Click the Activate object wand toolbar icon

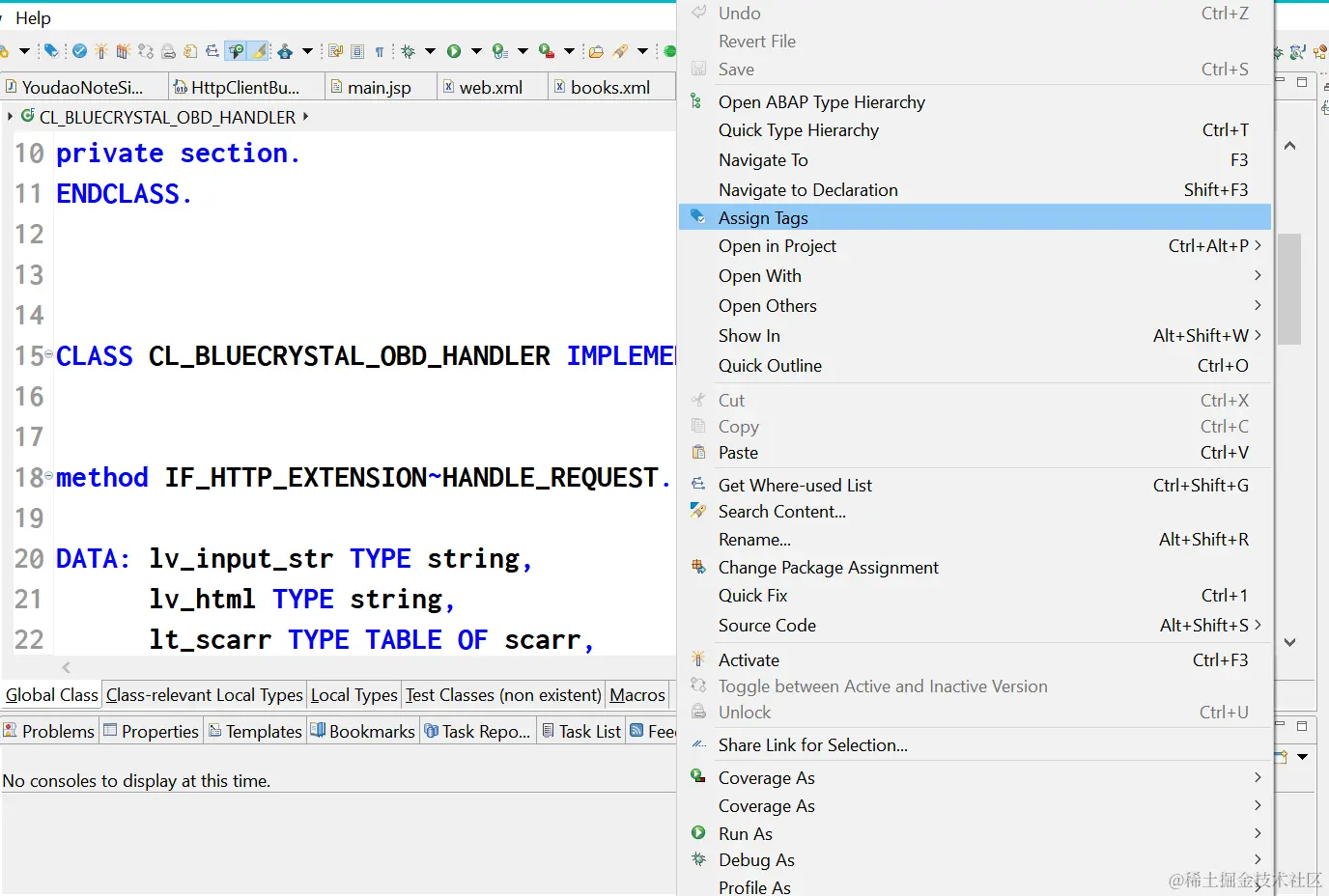[100, 51]
